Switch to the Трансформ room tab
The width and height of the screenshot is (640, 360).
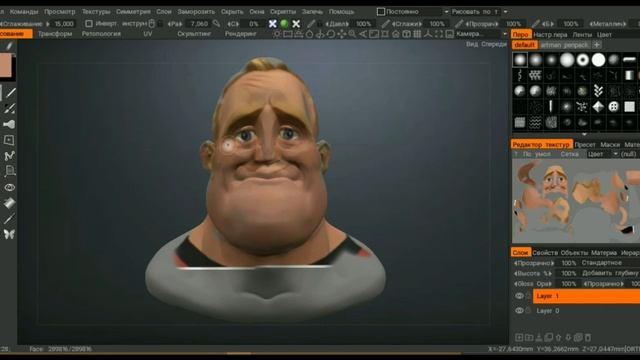[55, 34]
